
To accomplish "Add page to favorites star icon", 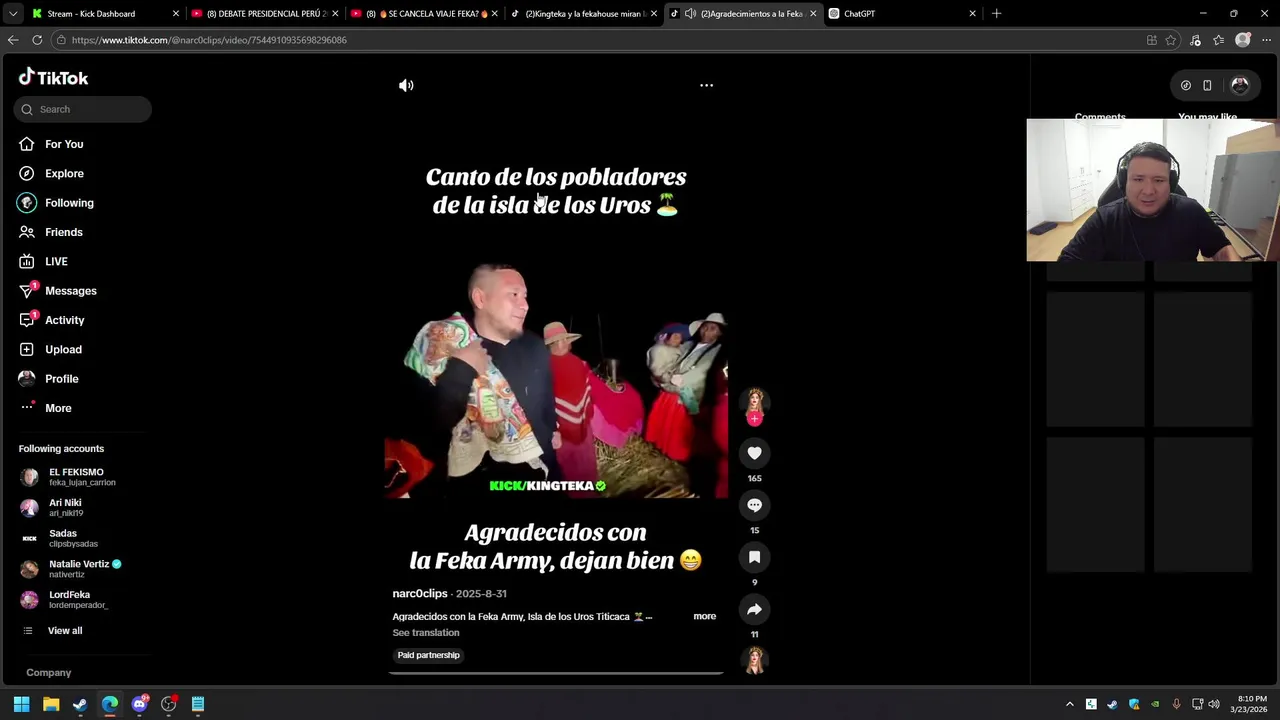I will (1171, 40).
